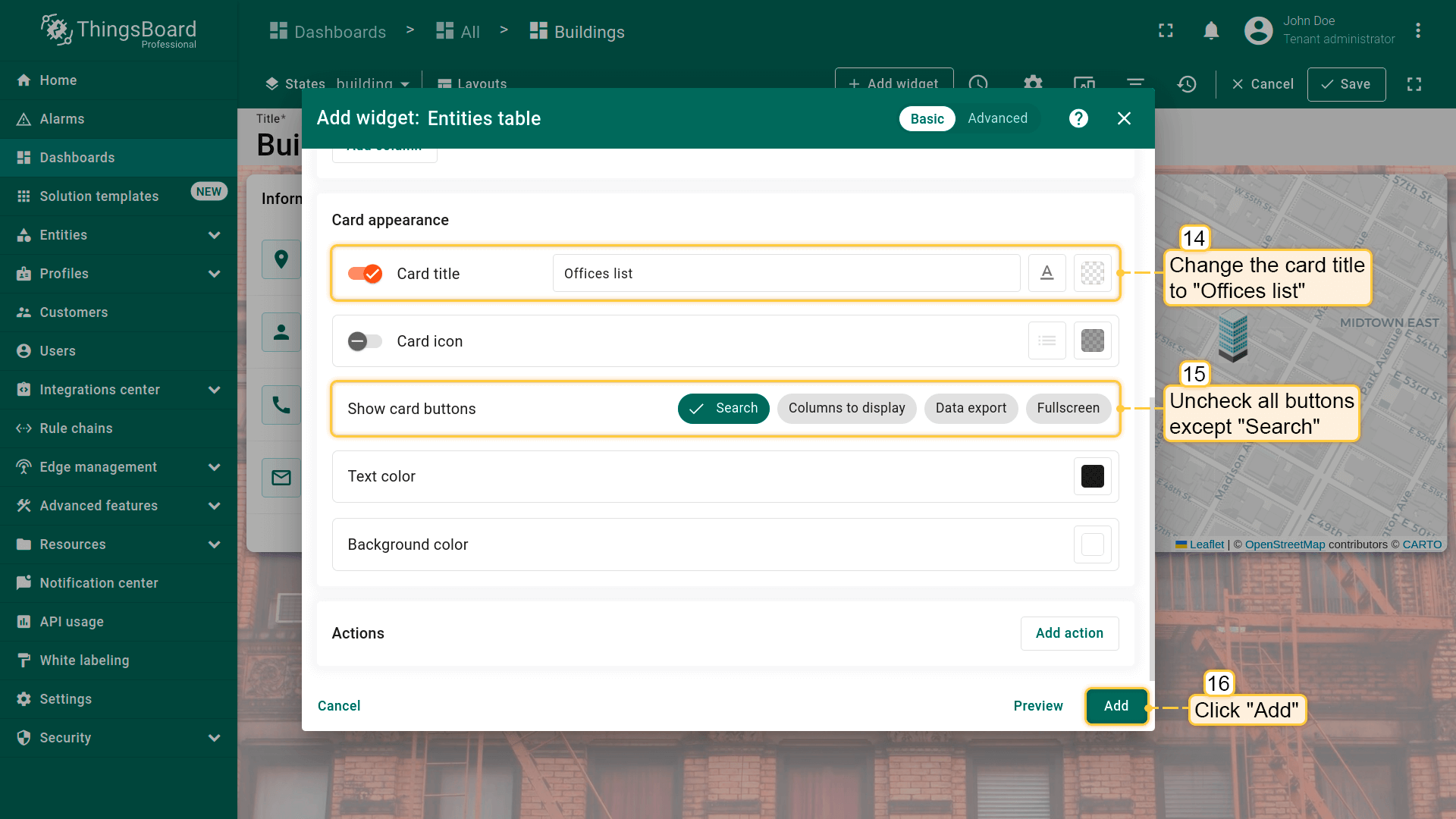Enable the Card icon toggle
This screenshot has height=819, width=1456.
pos(365,341)
